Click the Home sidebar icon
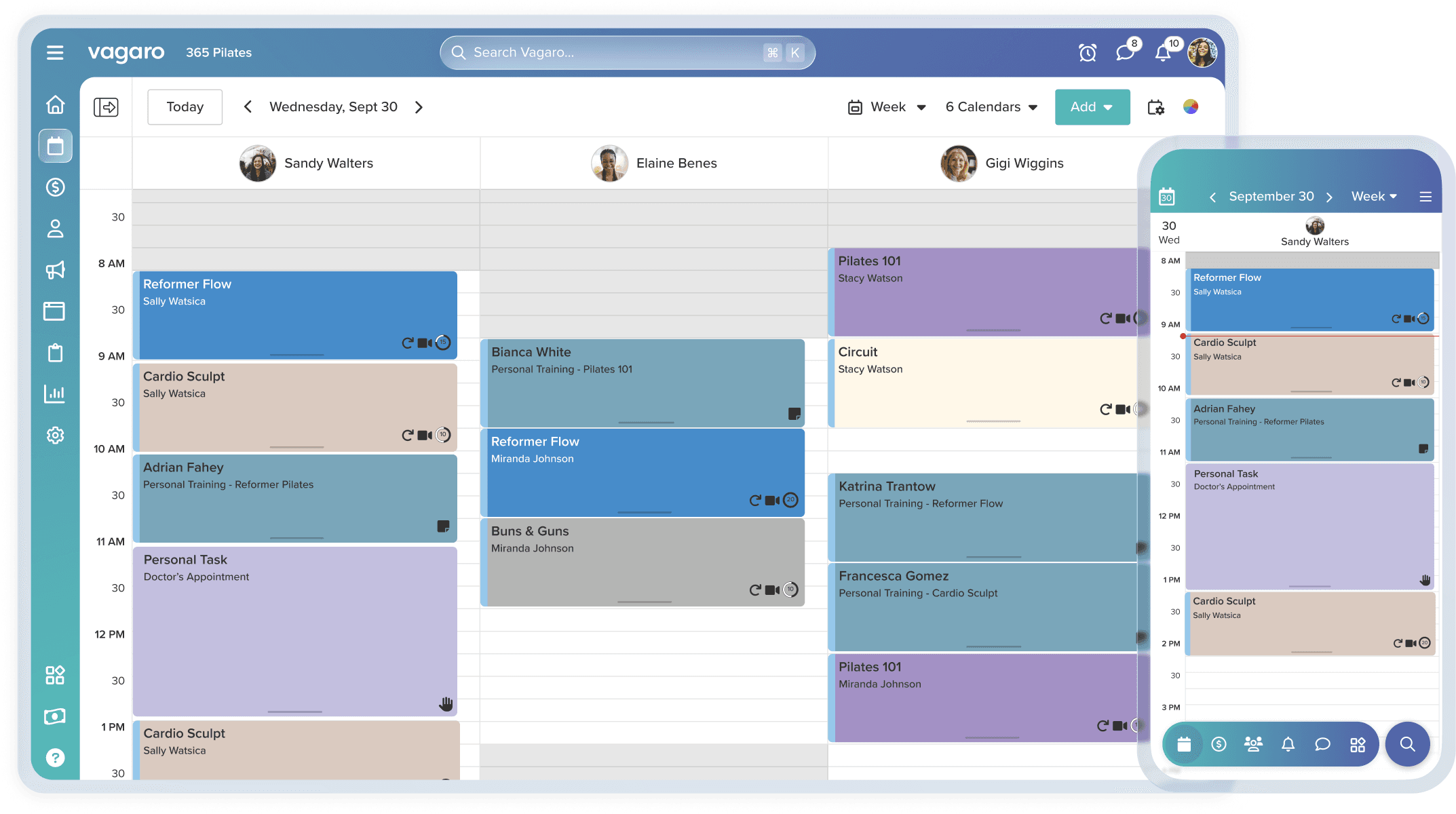This screenshot has height=814, width=1456. (55, 104)
